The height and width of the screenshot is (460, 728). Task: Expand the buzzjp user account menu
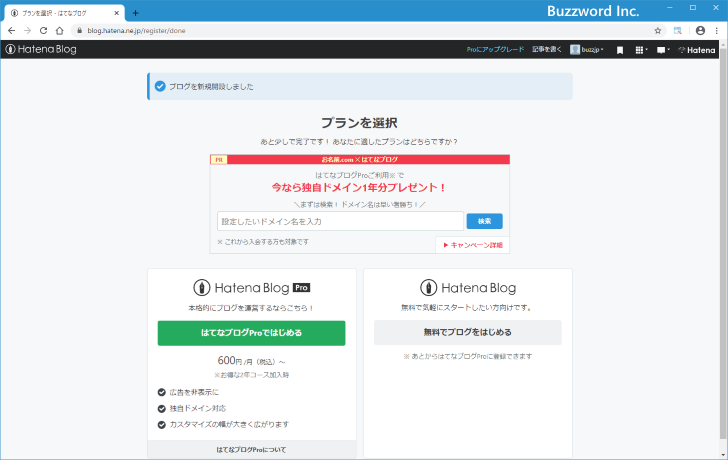(x=587, y=50)
